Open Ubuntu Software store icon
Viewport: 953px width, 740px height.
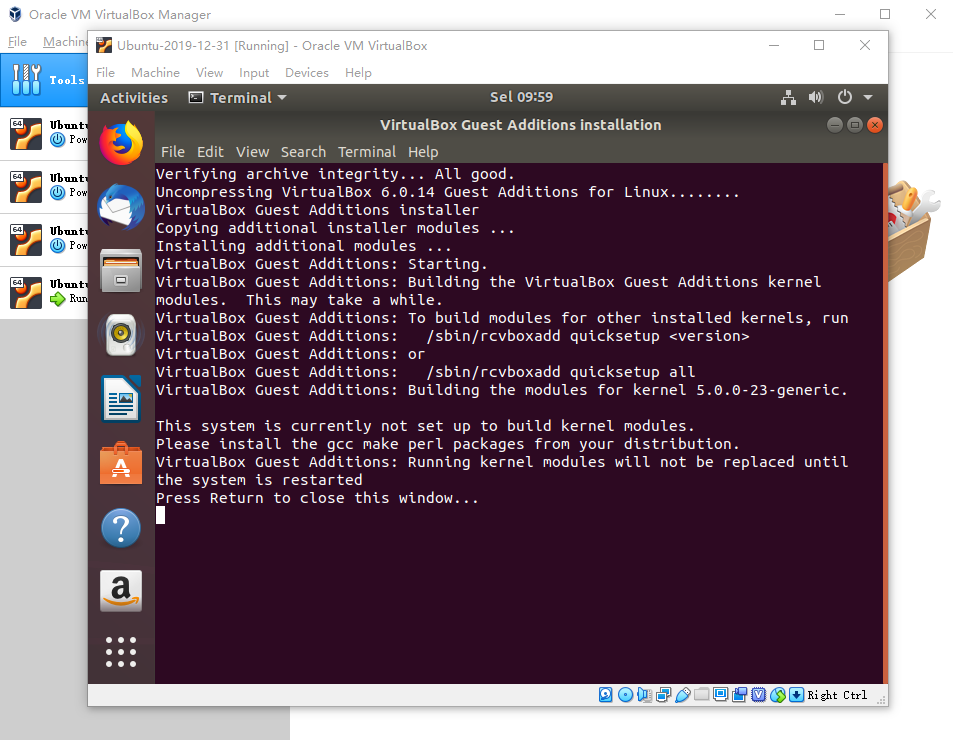tap(121, 463)
